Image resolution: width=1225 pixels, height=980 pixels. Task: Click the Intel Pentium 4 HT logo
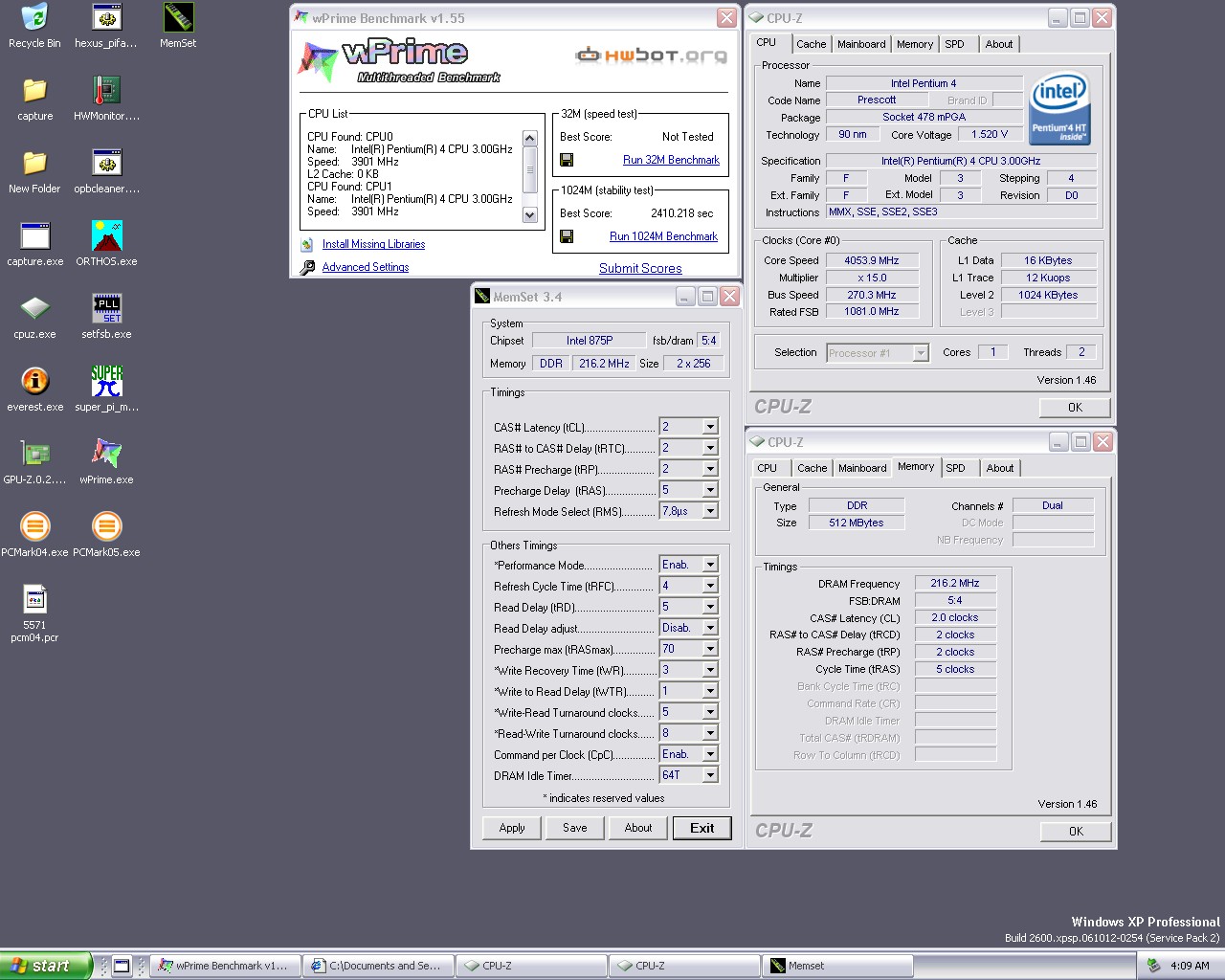point(1058,108)
